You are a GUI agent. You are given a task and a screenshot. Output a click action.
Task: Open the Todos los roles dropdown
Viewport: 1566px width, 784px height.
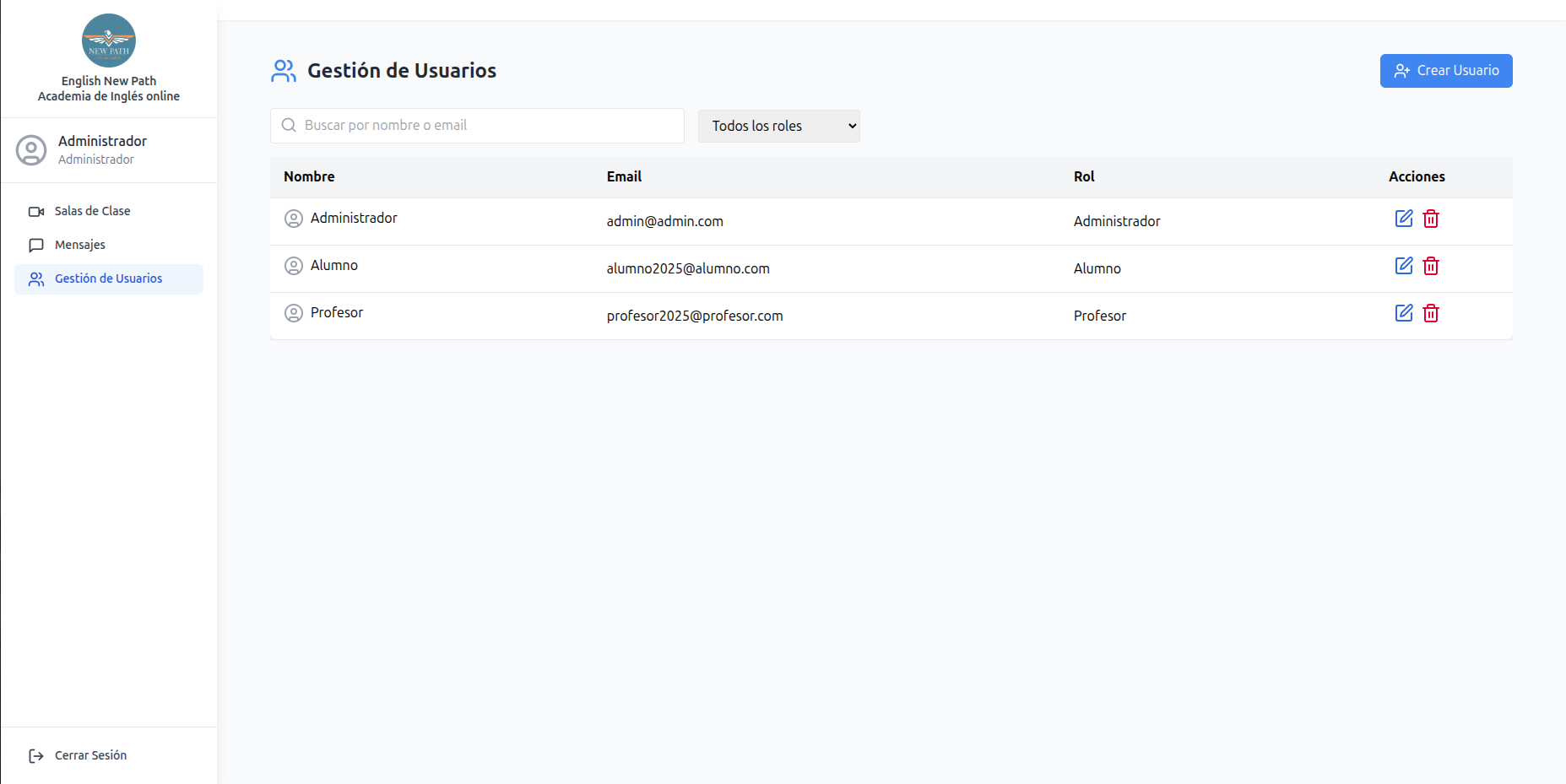(778, 126)
